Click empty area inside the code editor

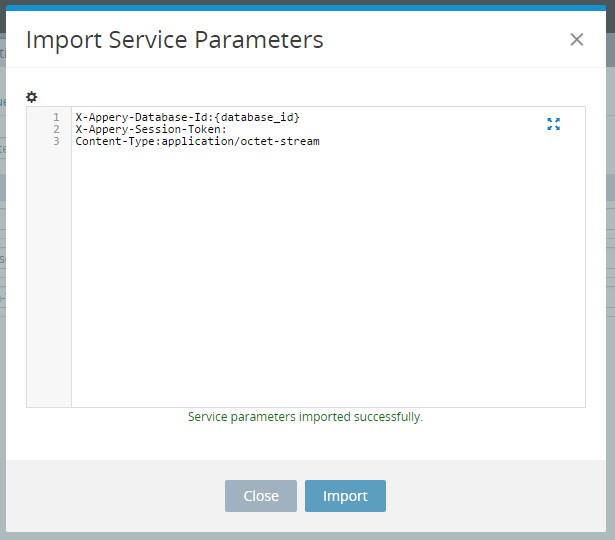click(x=328, y=275)
